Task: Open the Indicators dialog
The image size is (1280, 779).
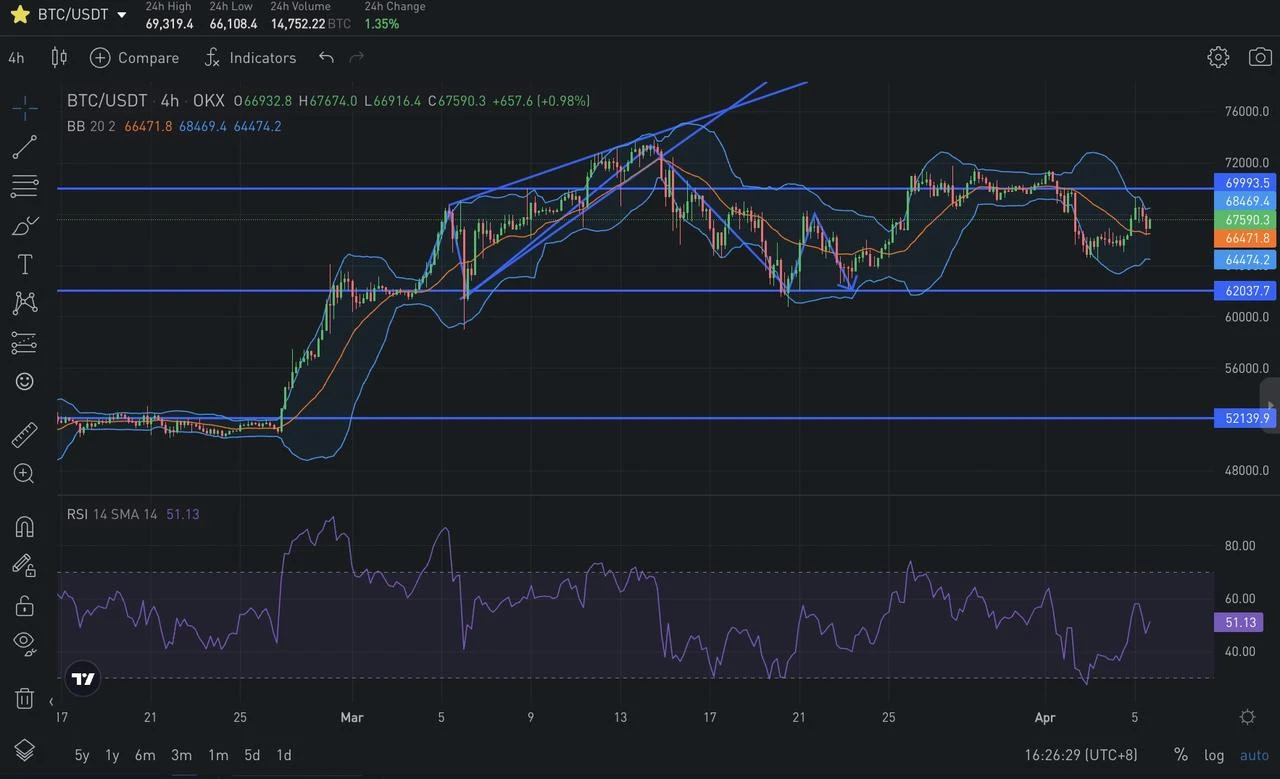Action: [x=250, y=58]
